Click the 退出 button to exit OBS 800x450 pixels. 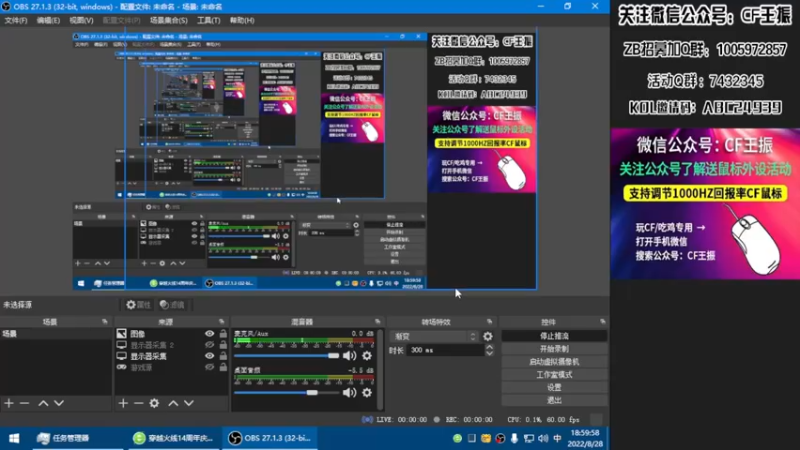tap(554, 400)
